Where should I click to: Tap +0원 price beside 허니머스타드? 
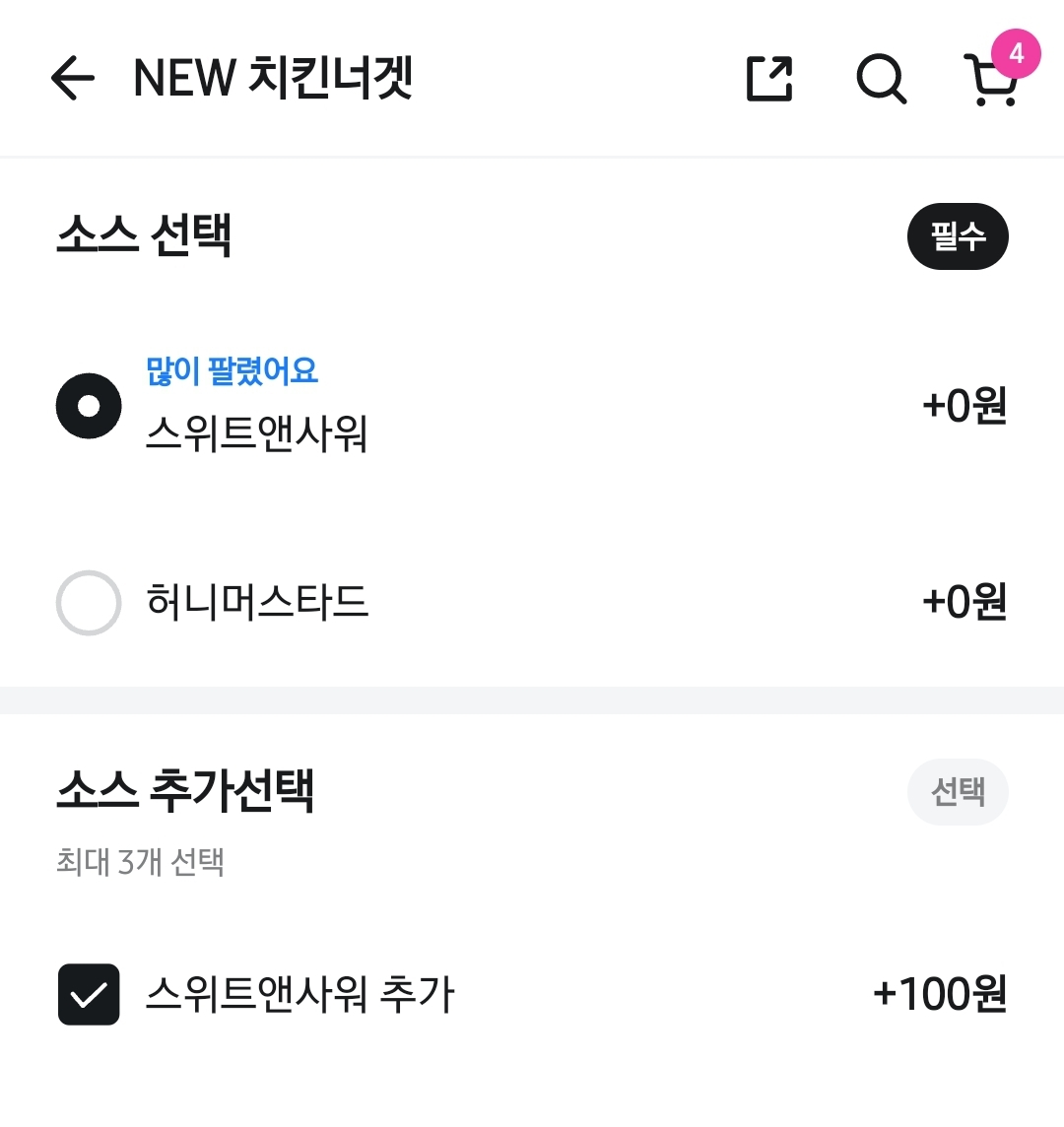964,602
